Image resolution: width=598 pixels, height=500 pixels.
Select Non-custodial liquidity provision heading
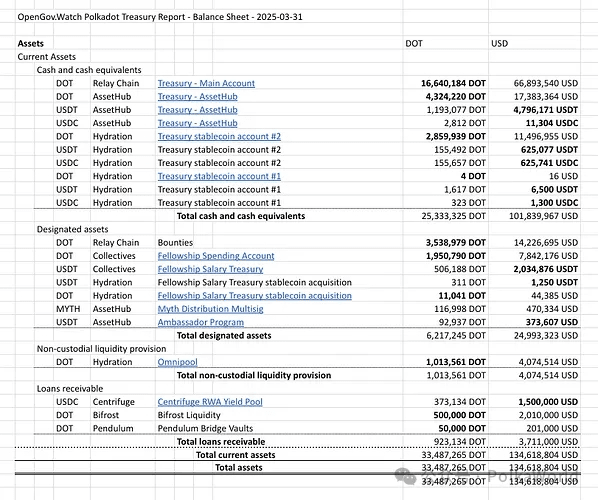[101, 349]
